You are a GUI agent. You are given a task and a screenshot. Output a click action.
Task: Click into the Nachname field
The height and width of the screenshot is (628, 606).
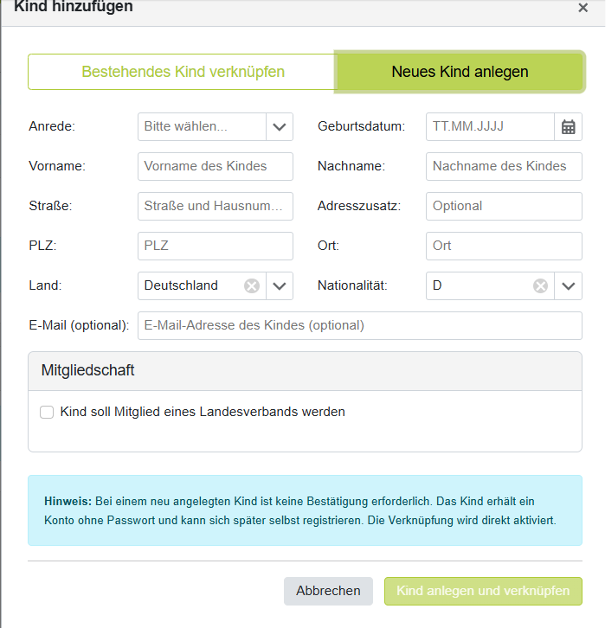click(x=503, y=166)
